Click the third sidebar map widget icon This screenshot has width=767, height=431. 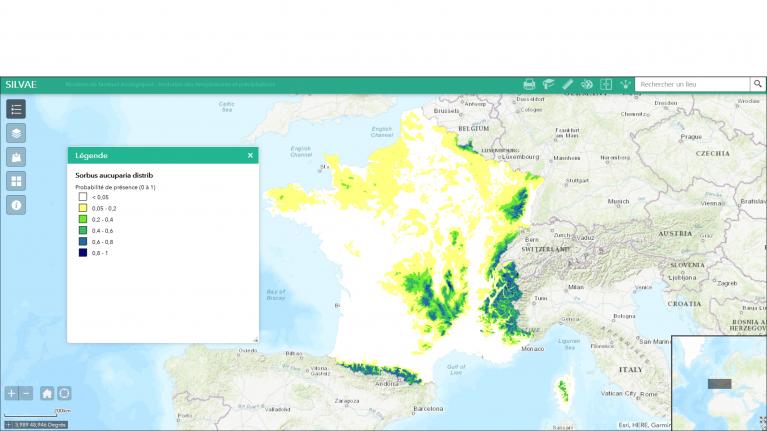[x=16, y=157]
